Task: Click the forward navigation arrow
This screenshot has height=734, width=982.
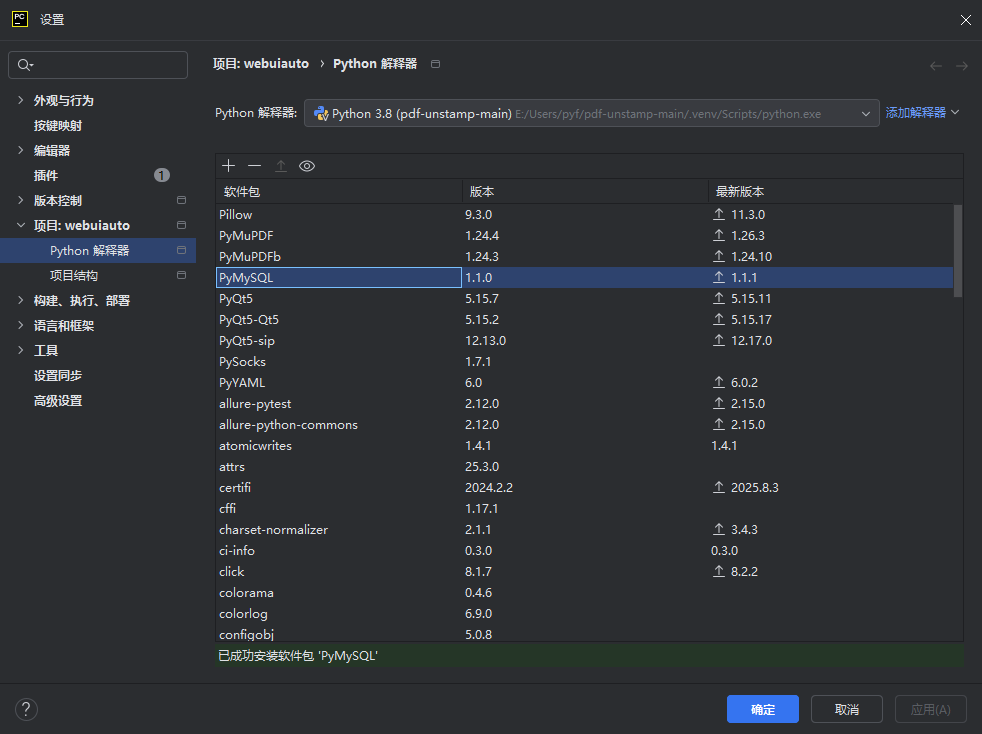Action: click(x=962, y=66)
